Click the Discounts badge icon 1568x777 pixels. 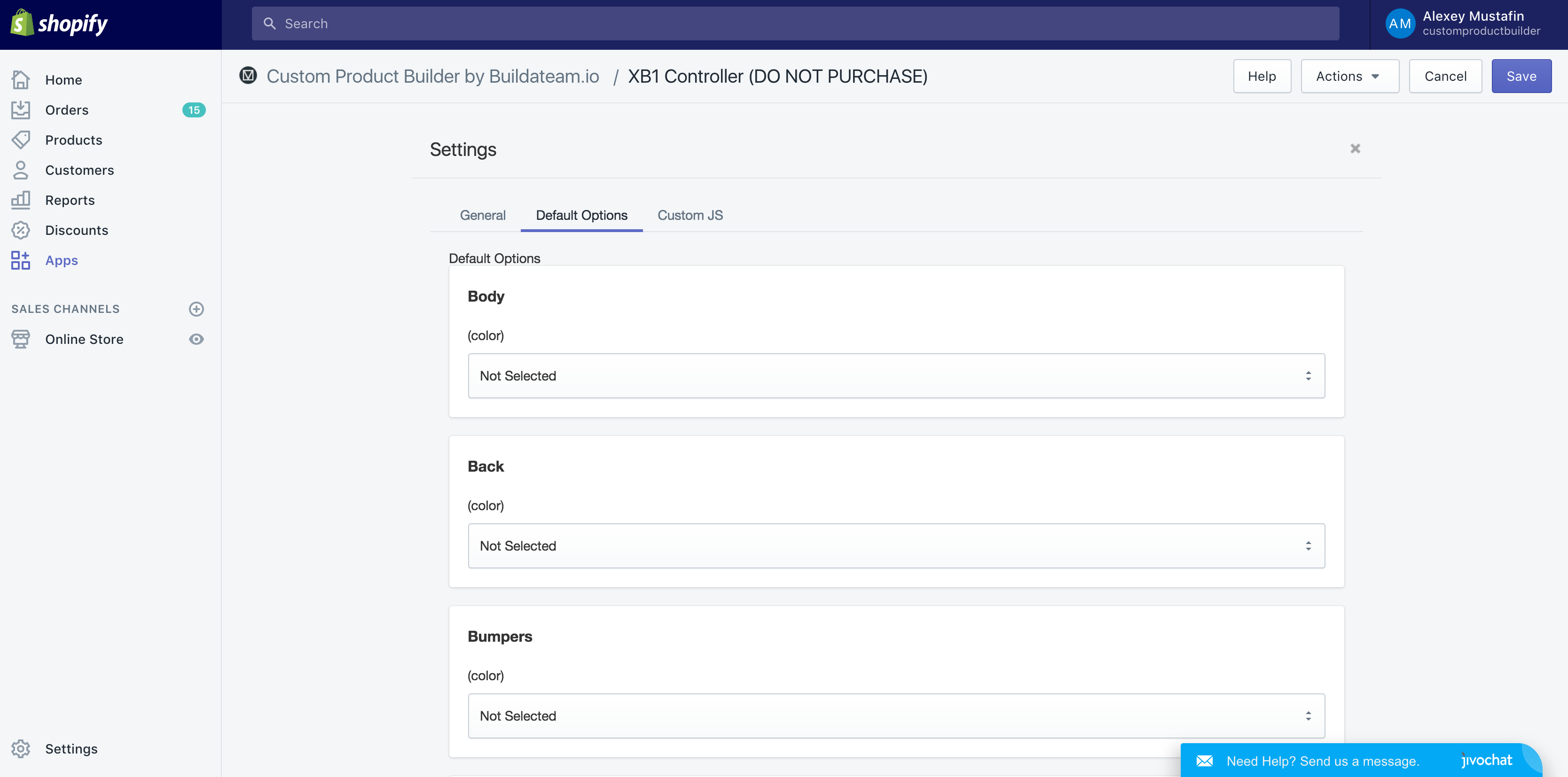click(x=21, y=230)
